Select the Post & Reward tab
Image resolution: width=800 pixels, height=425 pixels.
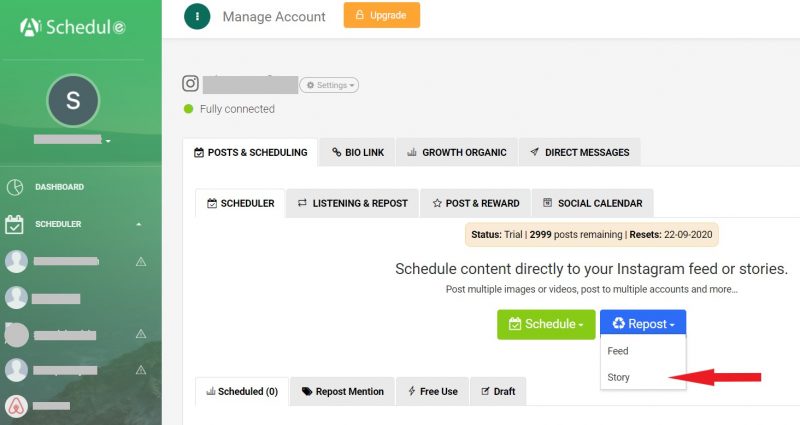(476, 203)
